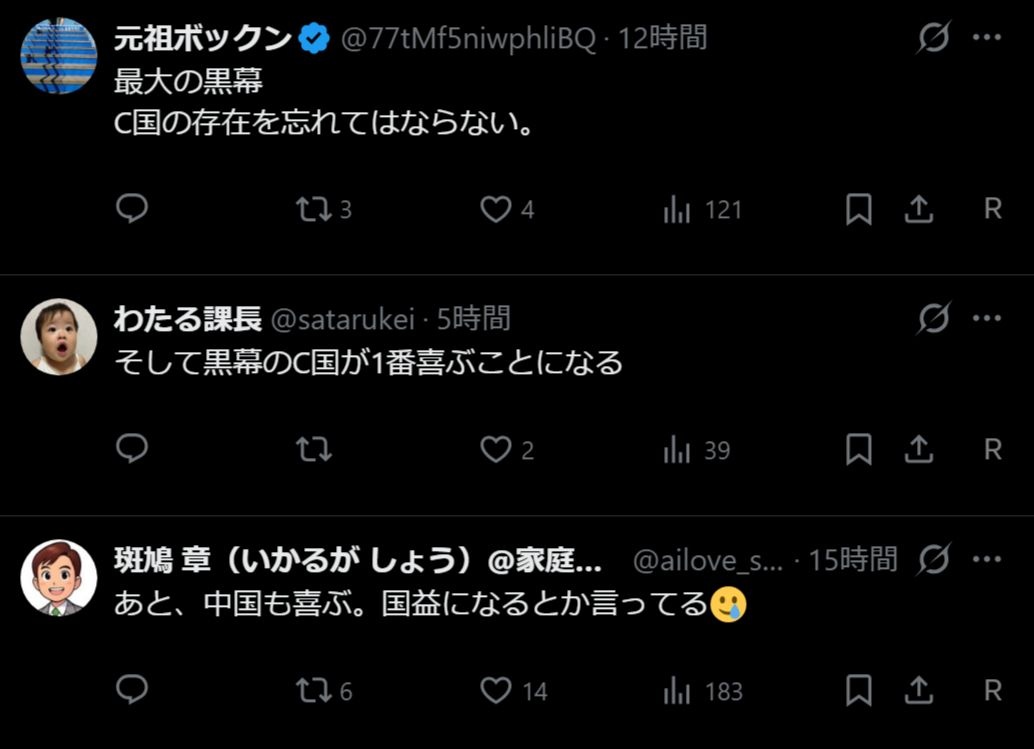1034x749 pixels.
Task: Repost 元祖ボックン's post with 3 reposts
Action: coord(314,209)
